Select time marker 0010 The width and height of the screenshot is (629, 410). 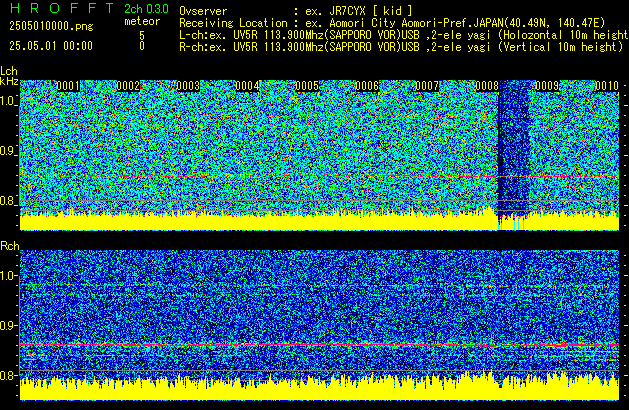point(607,86)
